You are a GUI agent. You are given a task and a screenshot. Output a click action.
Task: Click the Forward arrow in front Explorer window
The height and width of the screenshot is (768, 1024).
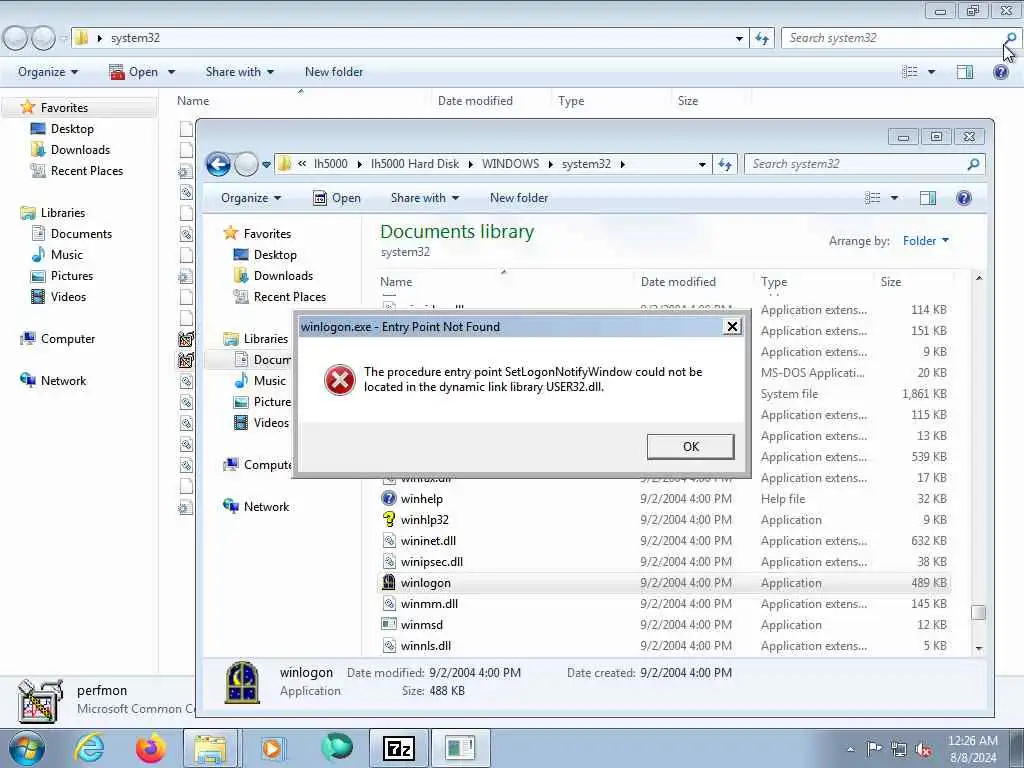(246, 164)
